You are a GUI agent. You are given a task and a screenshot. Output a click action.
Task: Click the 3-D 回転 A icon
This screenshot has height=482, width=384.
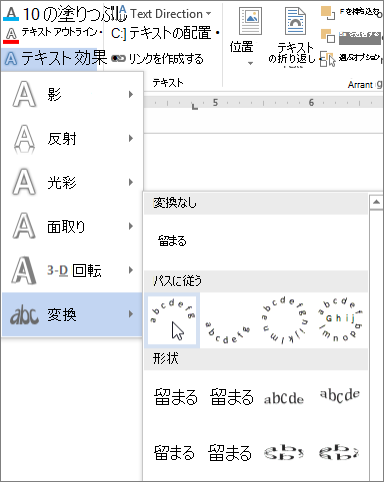coord(24,270)
